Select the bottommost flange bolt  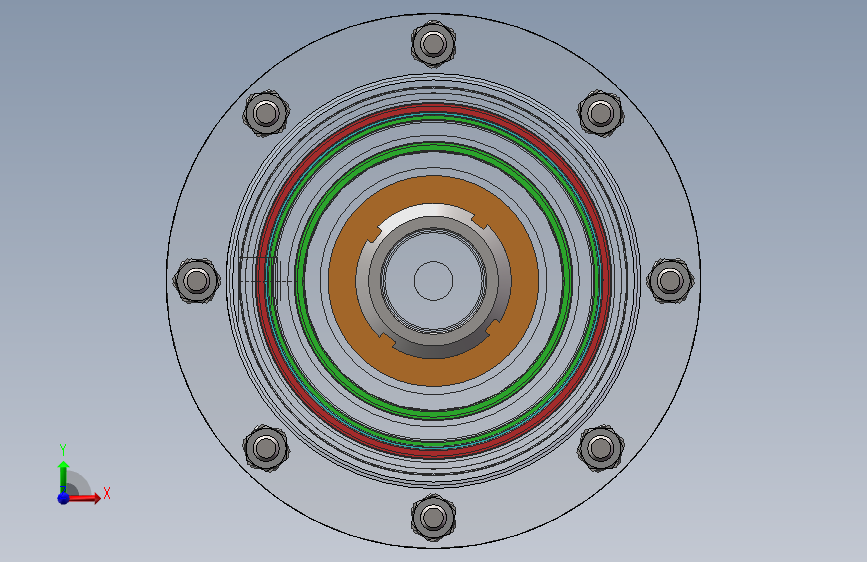tap(434, 518)
